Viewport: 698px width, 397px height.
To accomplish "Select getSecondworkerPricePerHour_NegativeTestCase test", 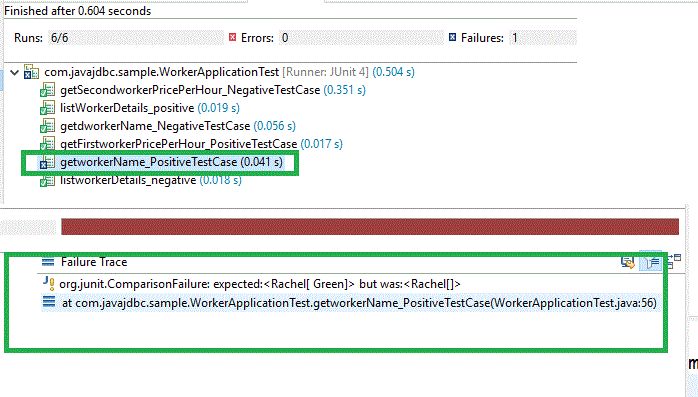I will (190, 90).
